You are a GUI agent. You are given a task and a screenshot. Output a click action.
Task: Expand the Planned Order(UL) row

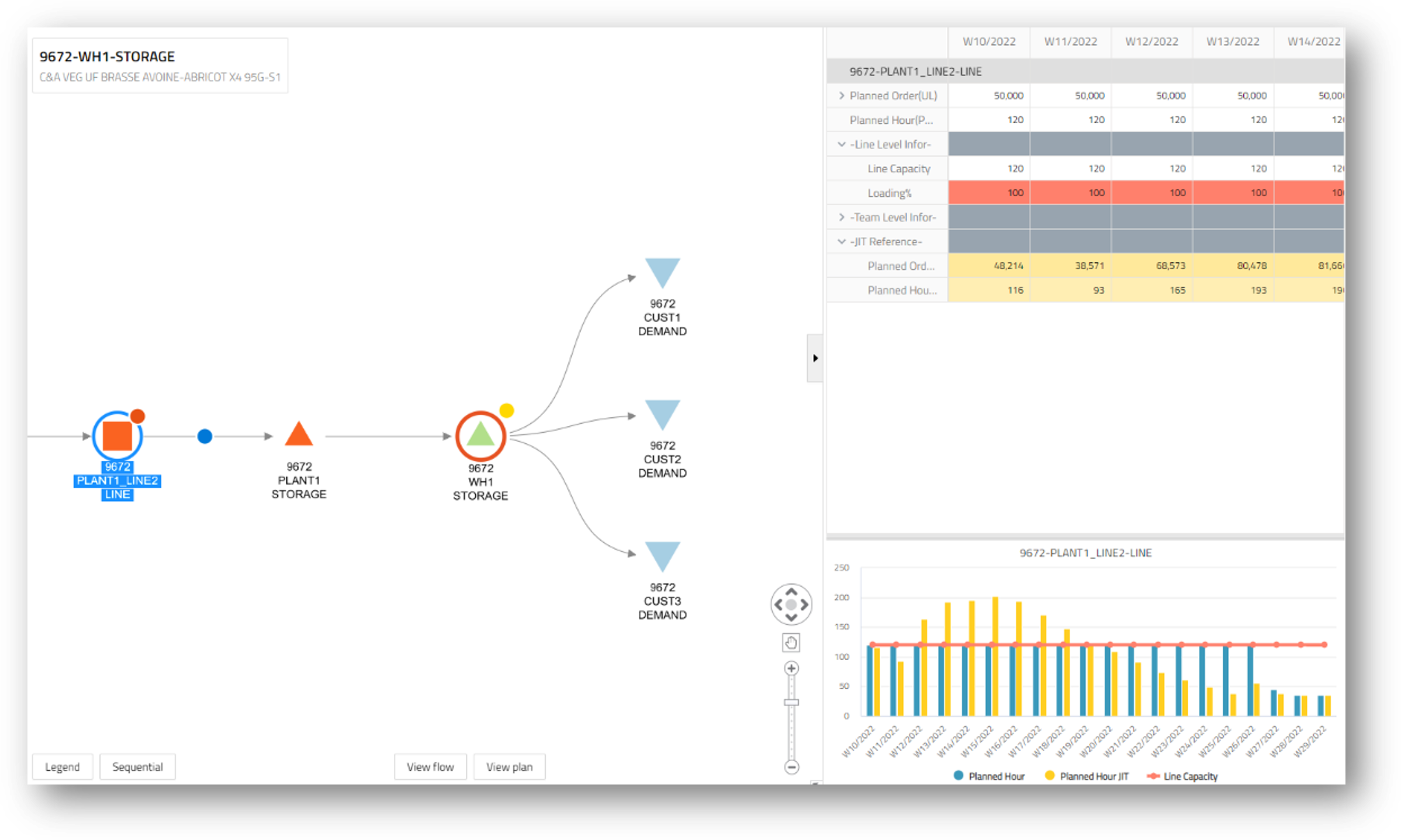(x=842, y=95)
